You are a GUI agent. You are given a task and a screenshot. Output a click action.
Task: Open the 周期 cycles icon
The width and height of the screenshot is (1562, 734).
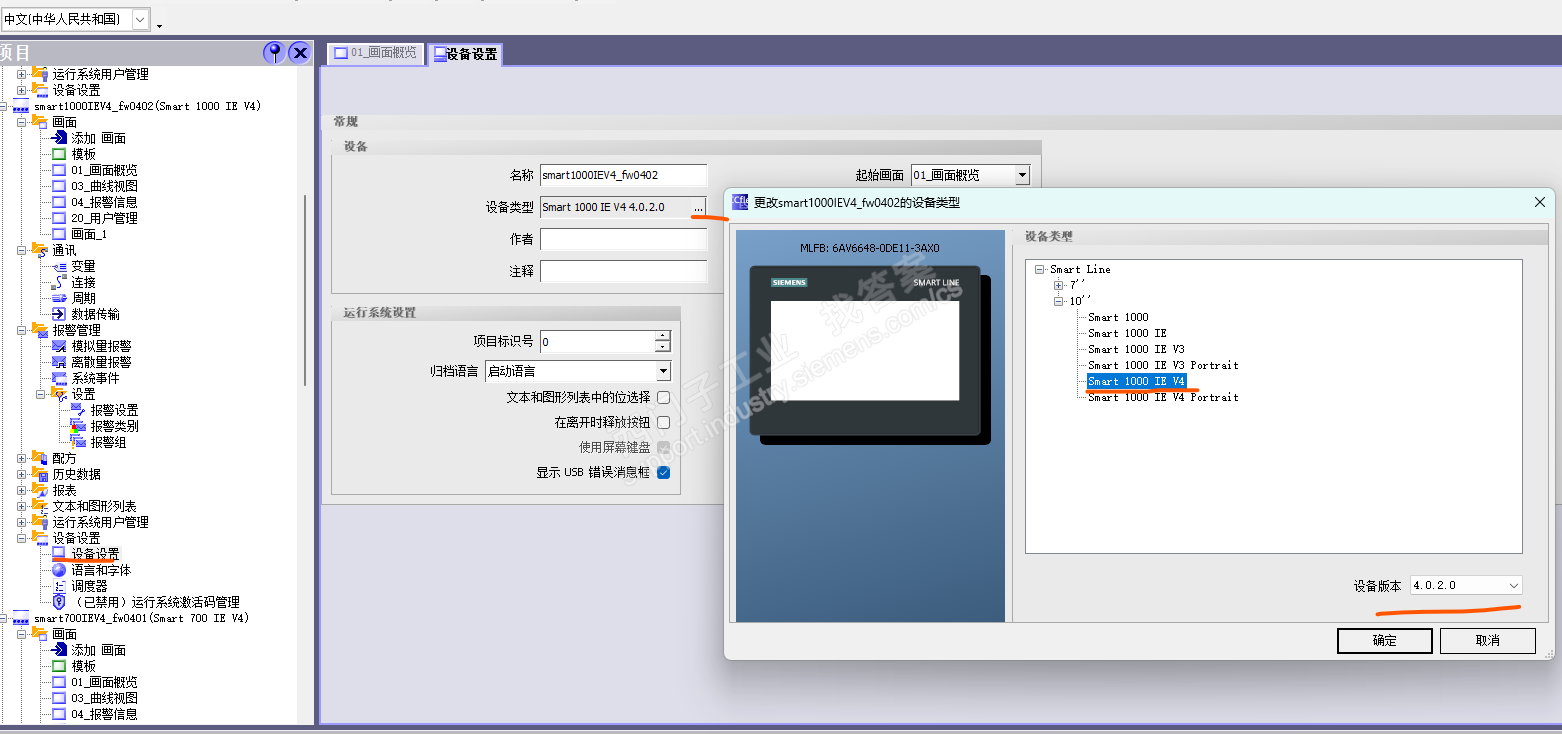coord(59,298)
